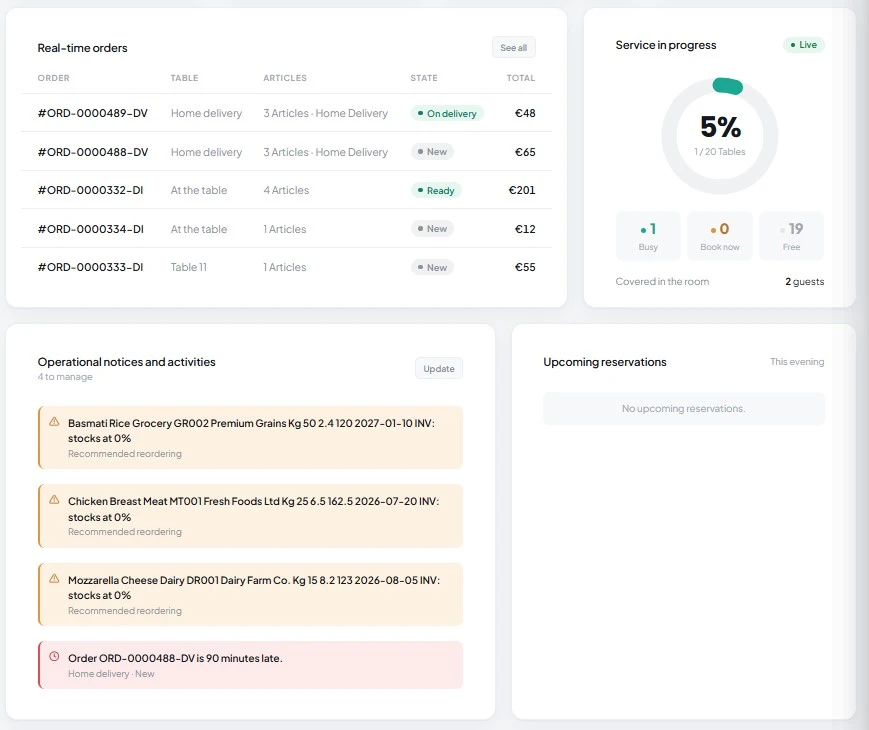
Task: Click the Ready status badge
Action: [x=436, y=191]
